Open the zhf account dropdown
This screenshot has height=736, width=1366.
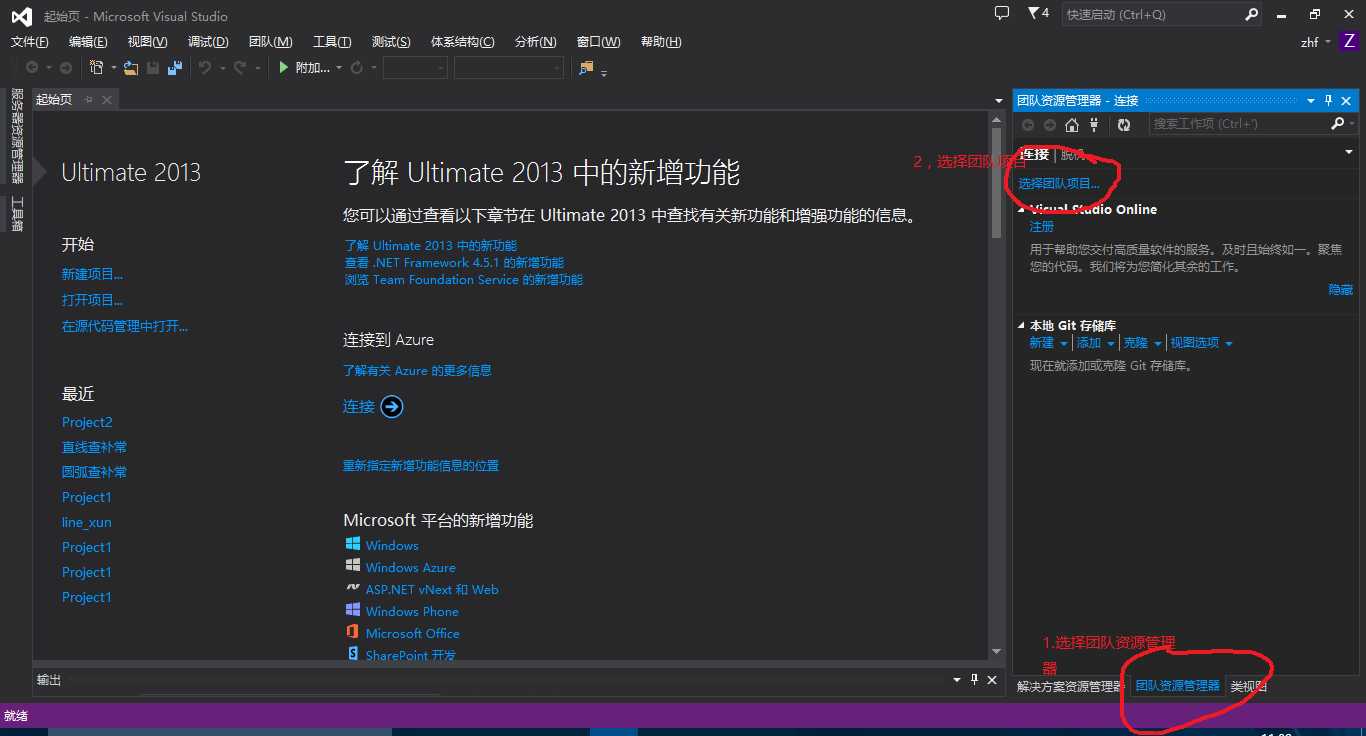(1328, 42)
